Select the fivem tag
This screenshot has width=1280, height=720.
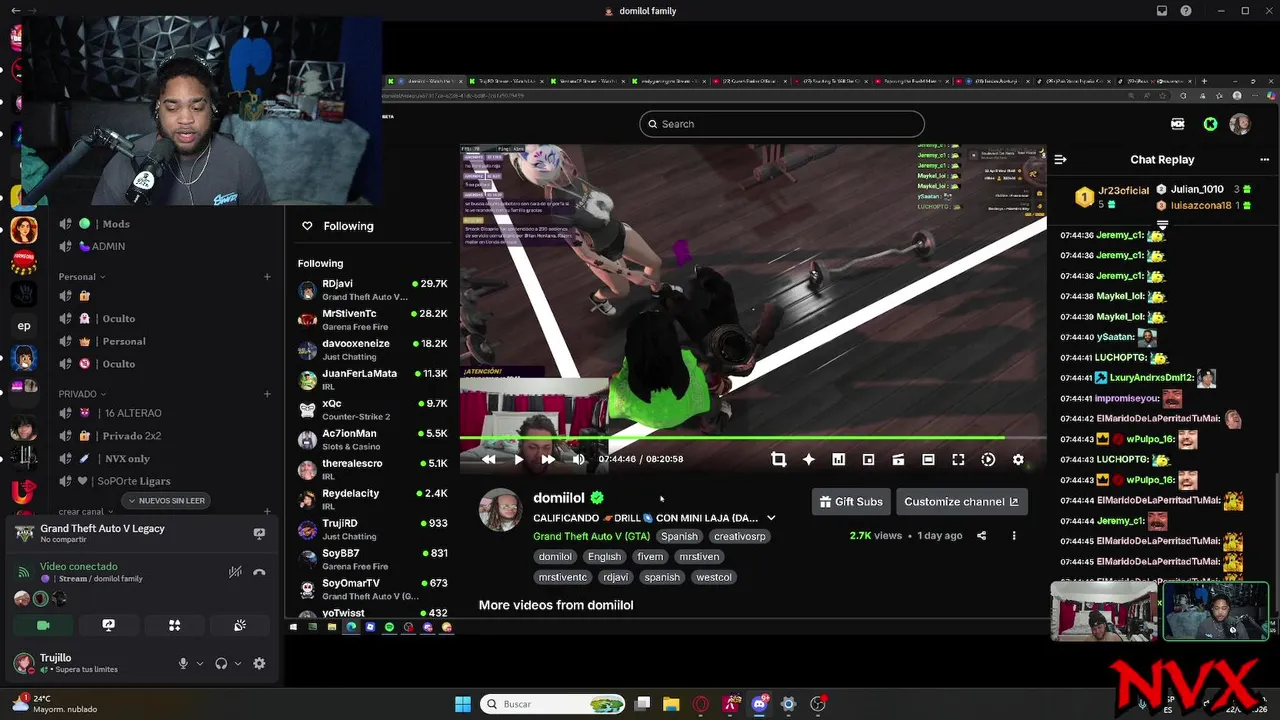pyautogui.click(x=650, y=557)
